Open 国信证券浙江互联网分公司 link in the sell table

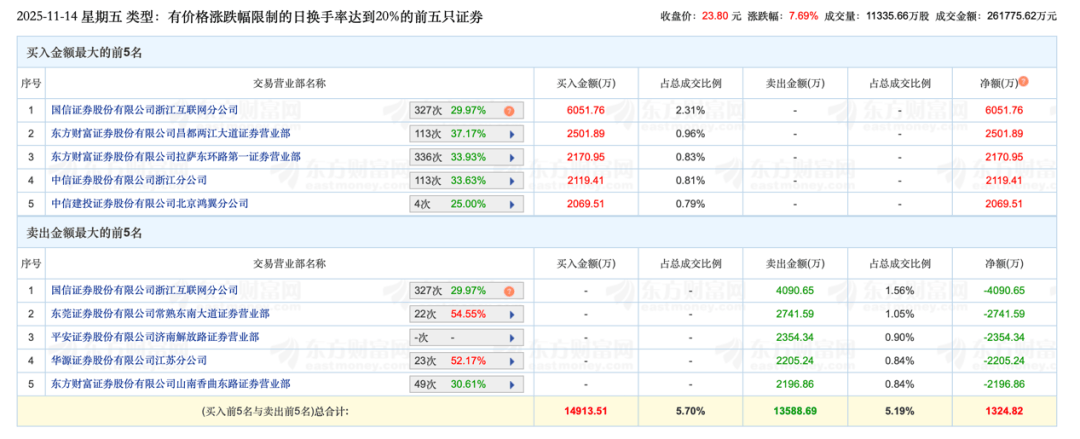pos(145,290)
